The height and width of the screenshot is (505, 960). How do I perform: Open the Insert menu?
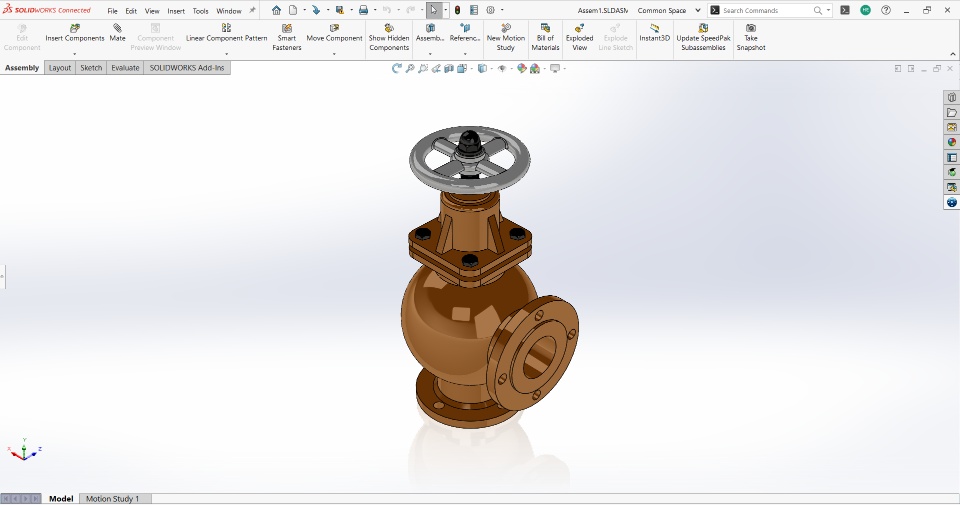pyautogui.click(x=176, y=11)
